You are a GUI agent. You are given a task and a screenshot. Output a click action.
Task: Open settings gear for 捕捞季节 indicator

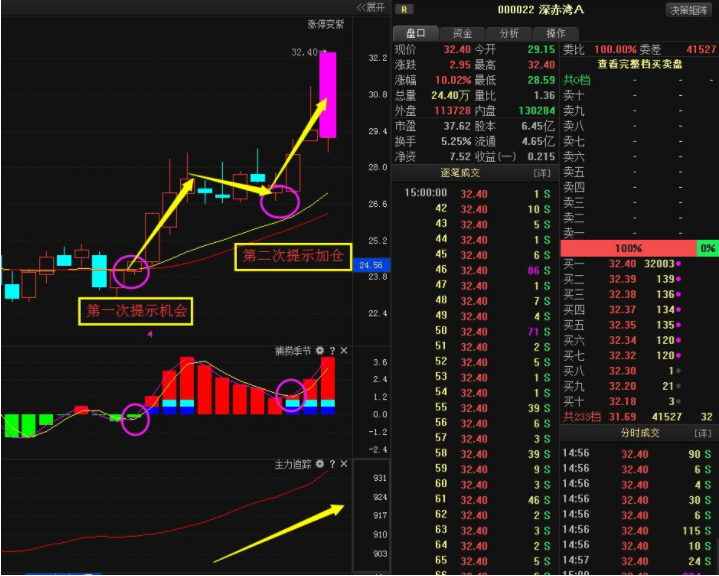click(320, 351)
